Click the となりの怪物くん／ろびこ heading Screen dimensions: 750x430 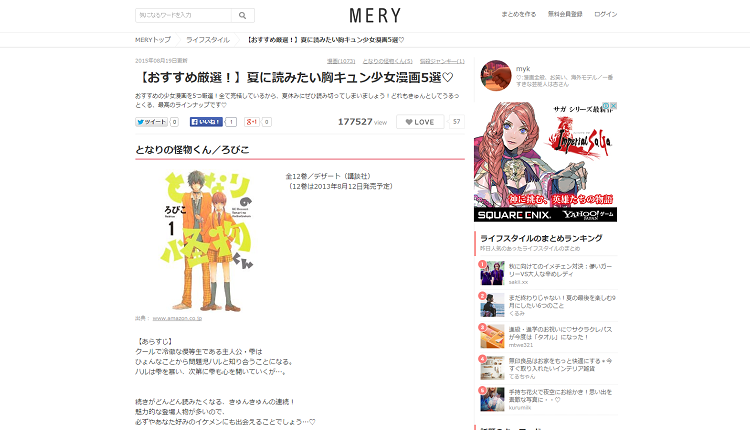pos(192,150)
